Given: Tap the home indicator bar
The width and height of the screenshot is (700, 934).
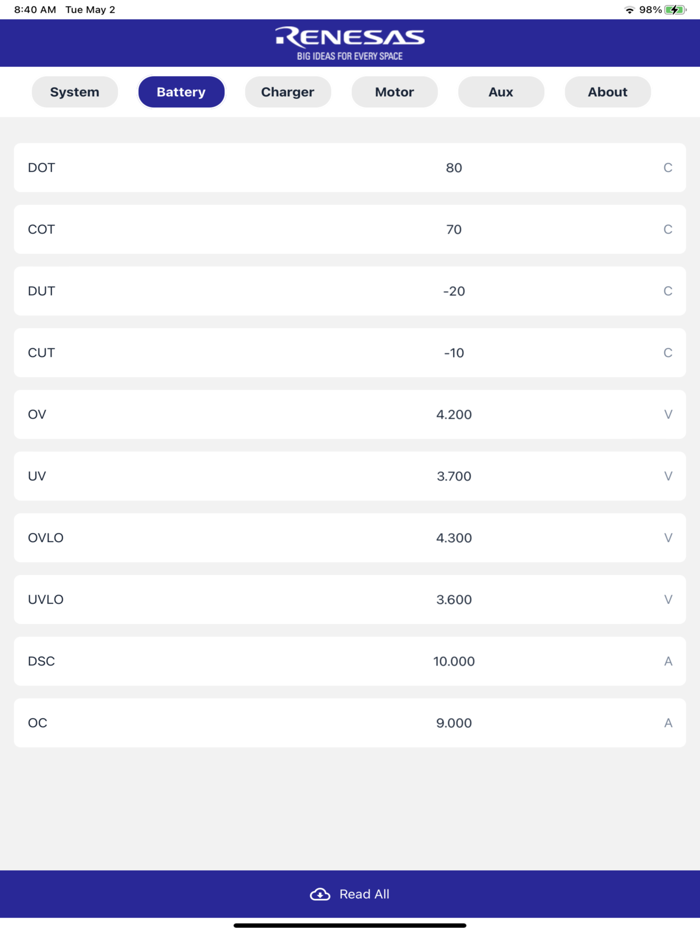Looking at the screenshot, I should [349, 926].
